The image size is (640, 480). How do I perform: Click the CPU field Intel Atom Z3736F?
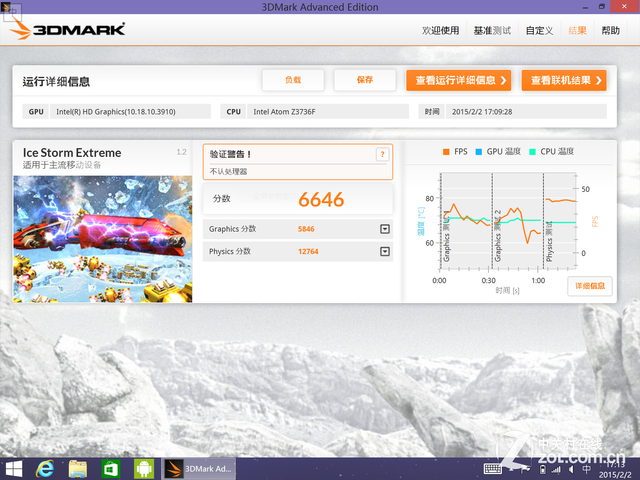(x=328, y=111)
